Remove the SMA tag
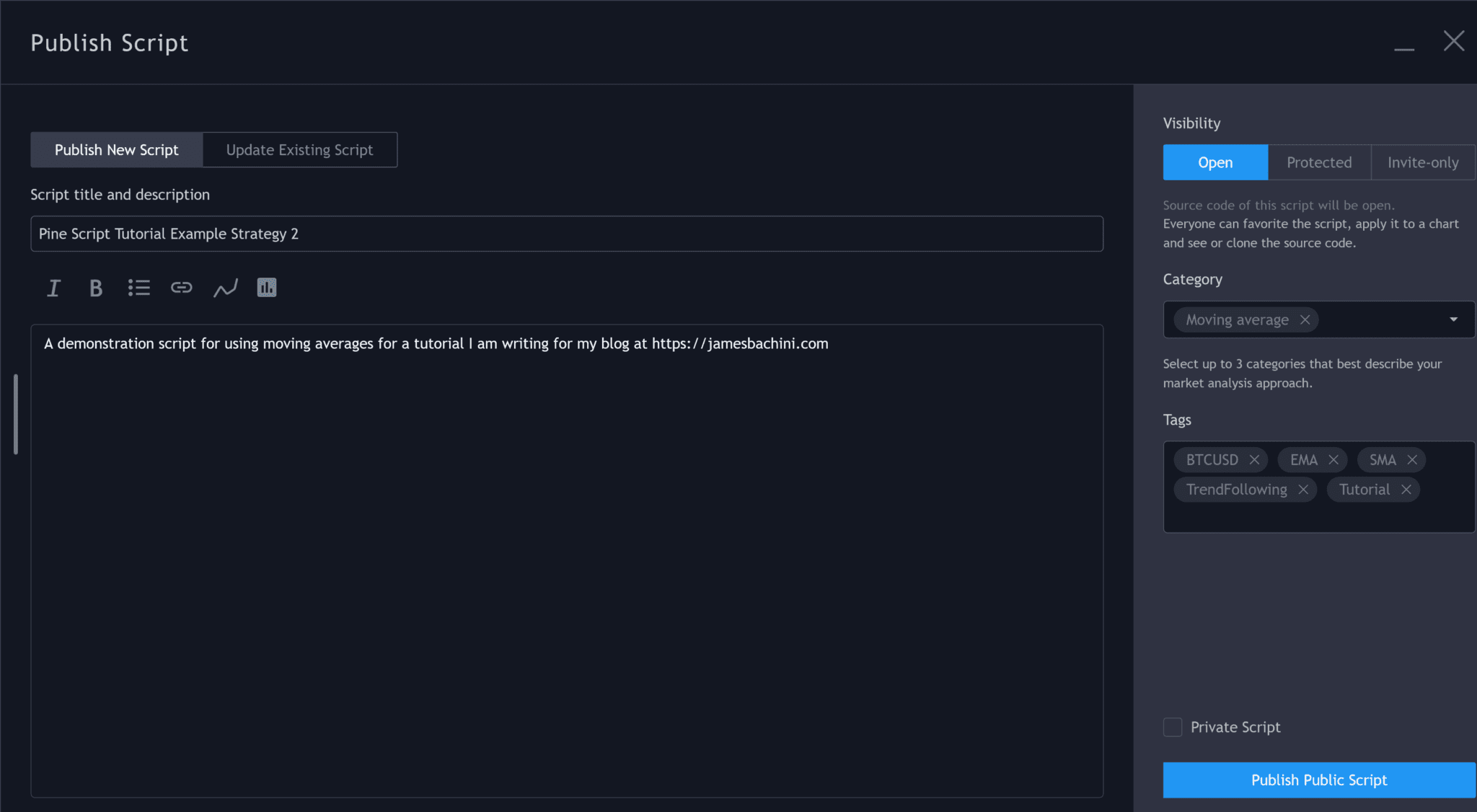This screenshot has height=812, width=1477. [x=1412, y=459]
